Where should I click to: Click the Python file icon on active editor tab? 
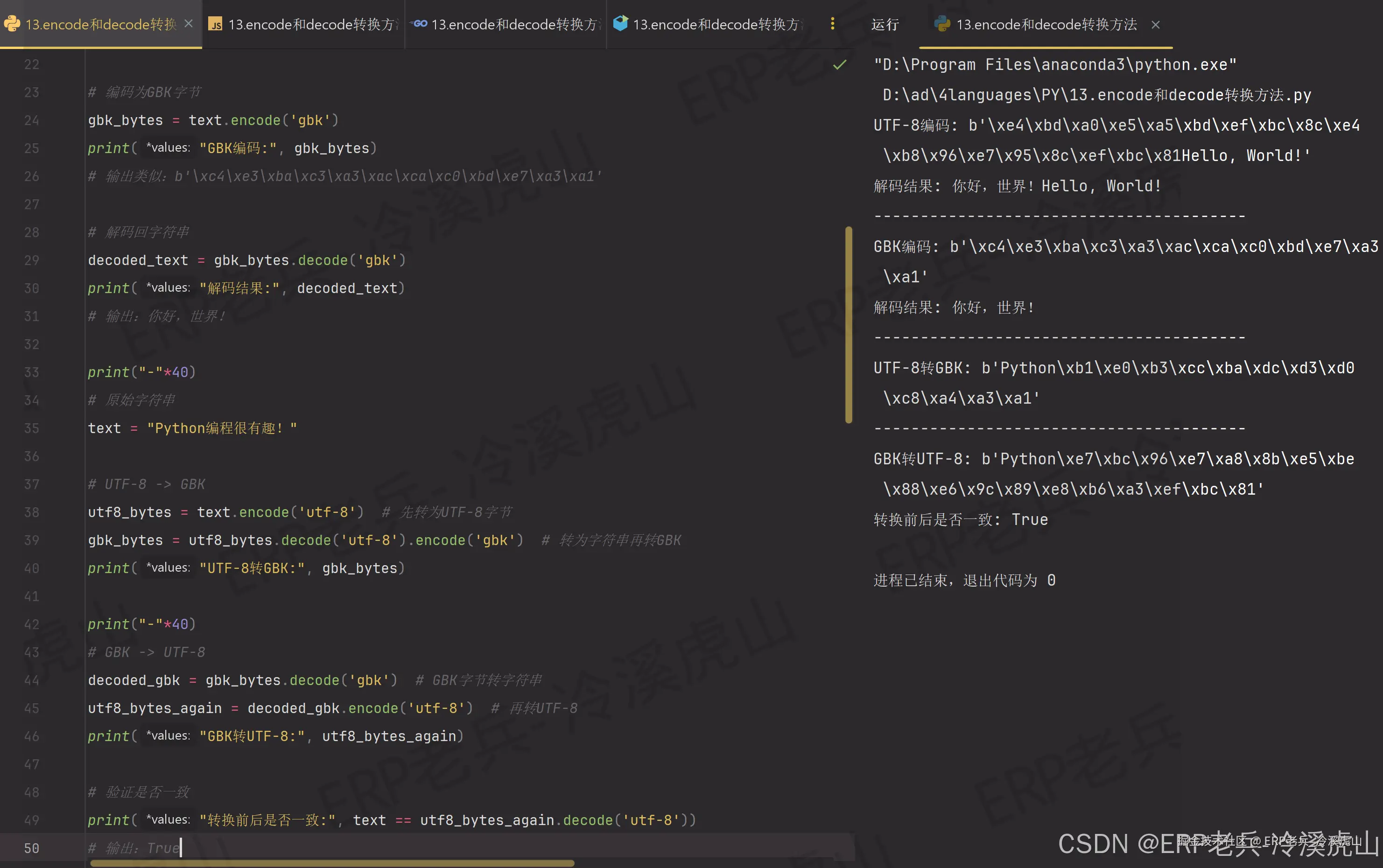[x=12, y=24]
